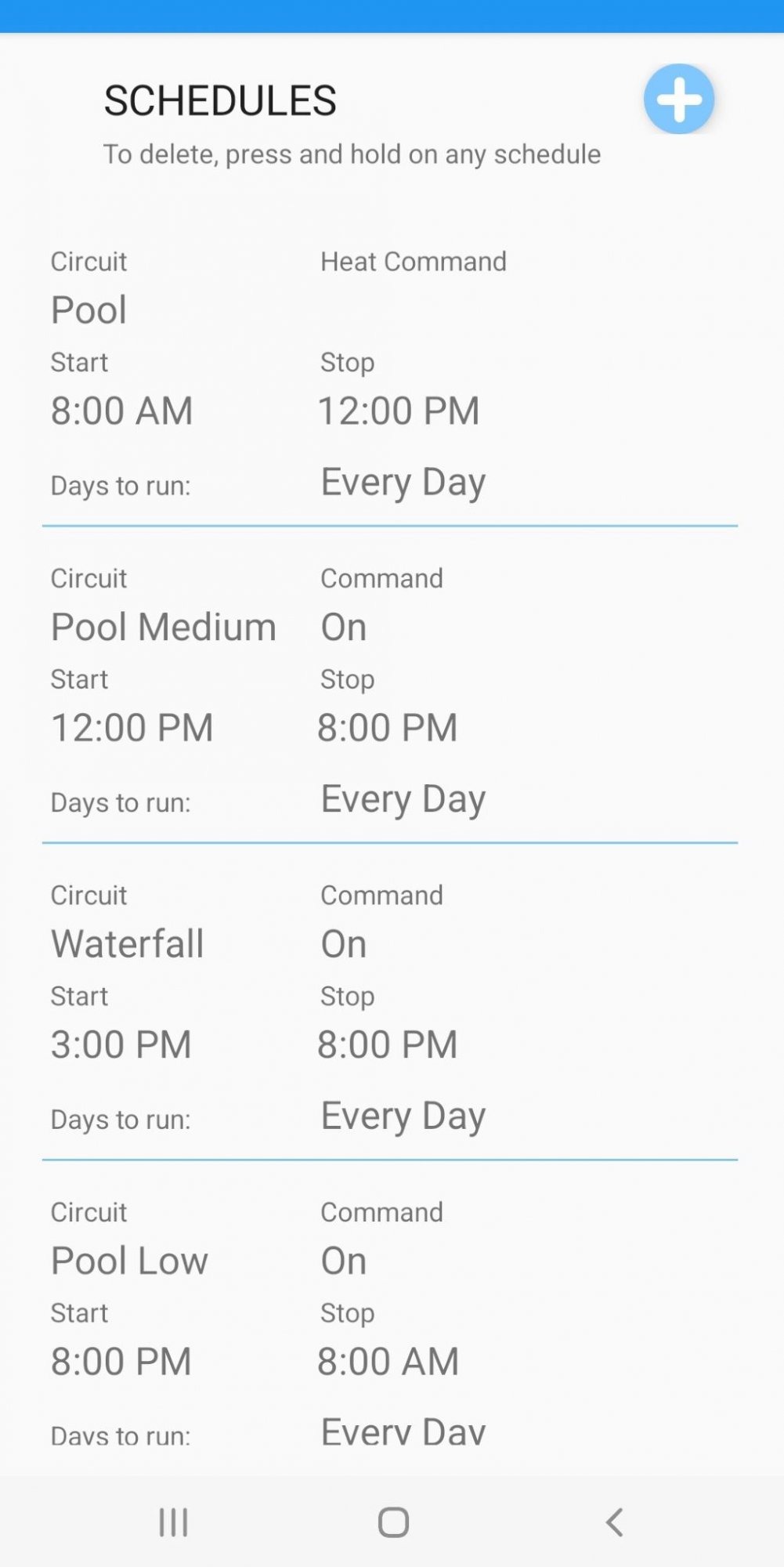Open Every Day setting for Pool Medium
Screen dimensions: 784x1567
point(403,800)
